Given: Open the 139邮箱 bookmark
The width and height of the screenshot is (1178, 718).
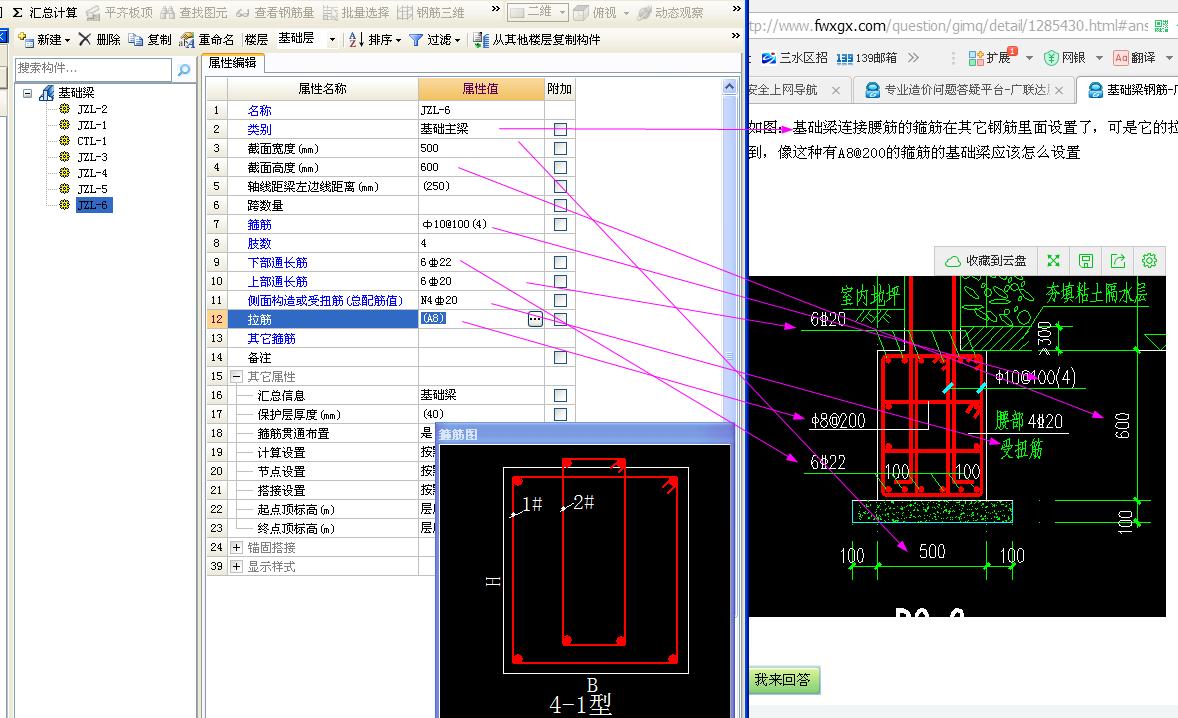Looking at the screenshot, I should tap(866, 58).
